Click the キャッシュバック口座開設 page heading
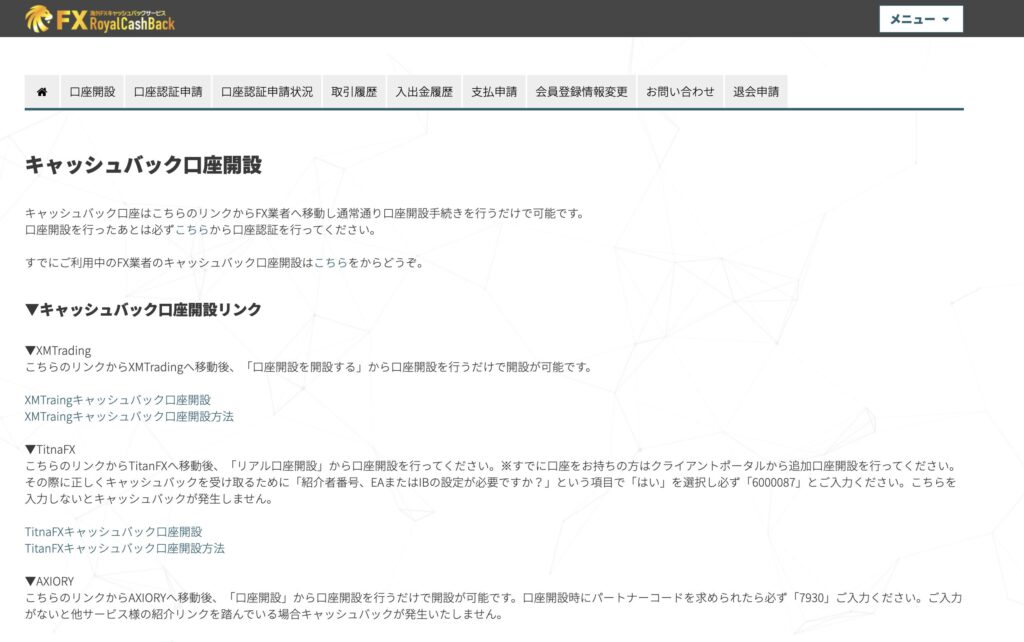1024x642 pixels. tap(144, 165)
